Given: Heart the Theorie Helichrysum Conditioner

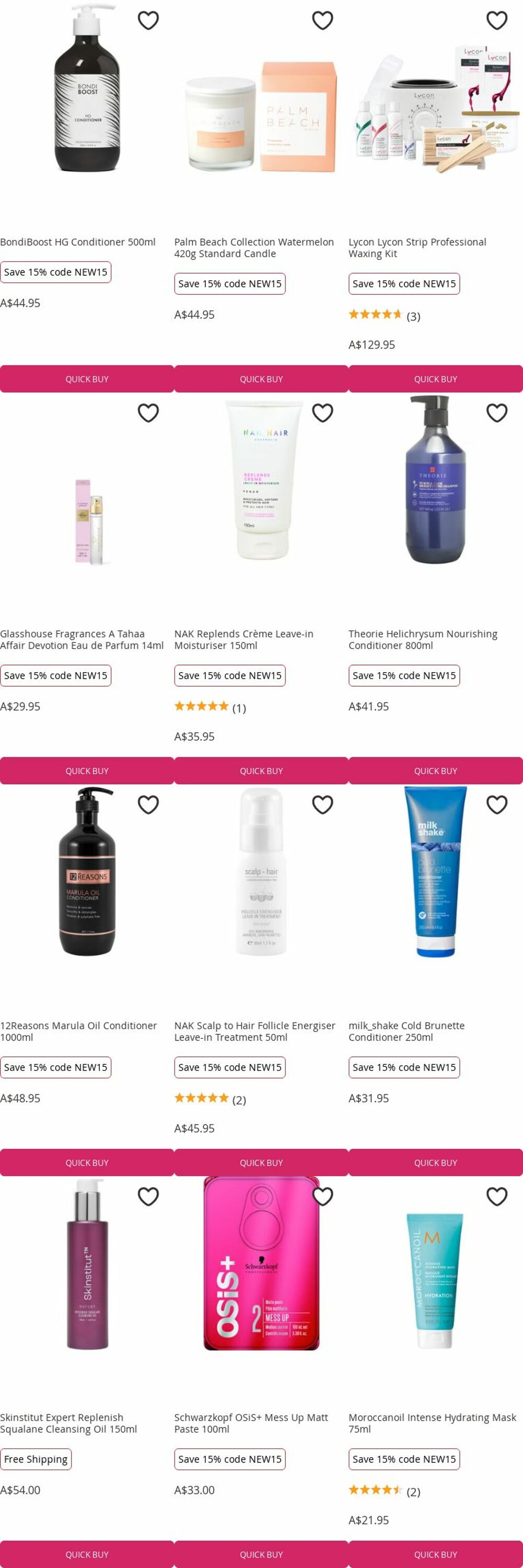Looking at the screenshot, I should pos(497,413).
